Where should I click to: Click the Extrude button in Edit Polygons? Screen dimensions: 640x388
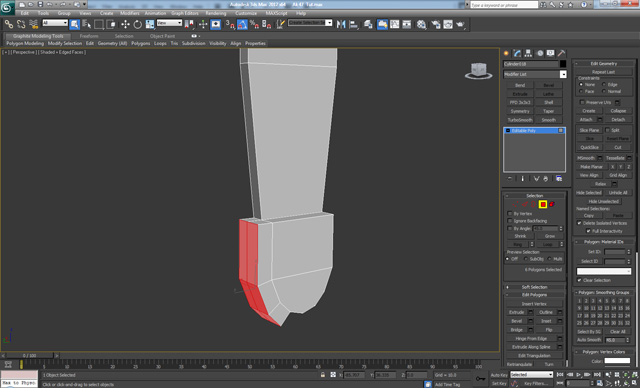[516, 312]
